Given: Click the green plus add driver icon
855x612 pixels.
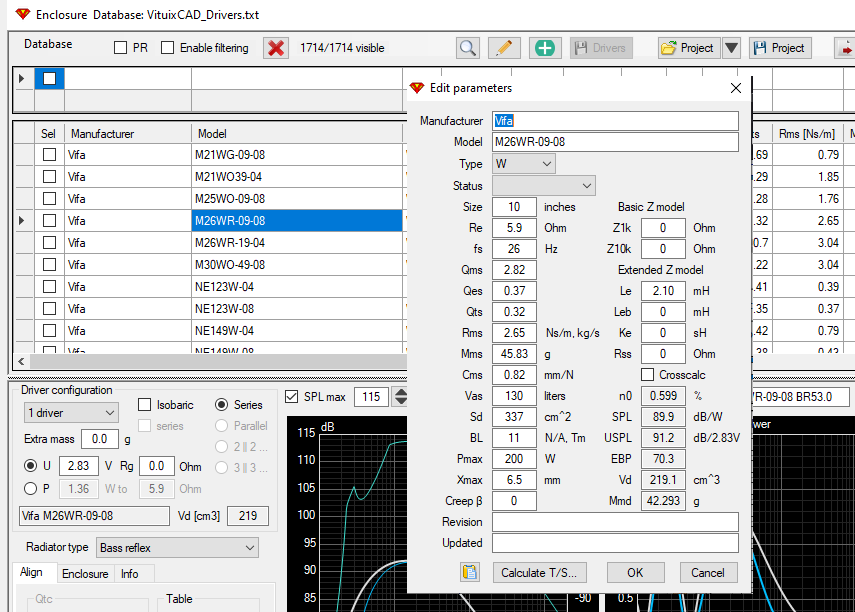Looking at the screenshot, I should 545,48.
